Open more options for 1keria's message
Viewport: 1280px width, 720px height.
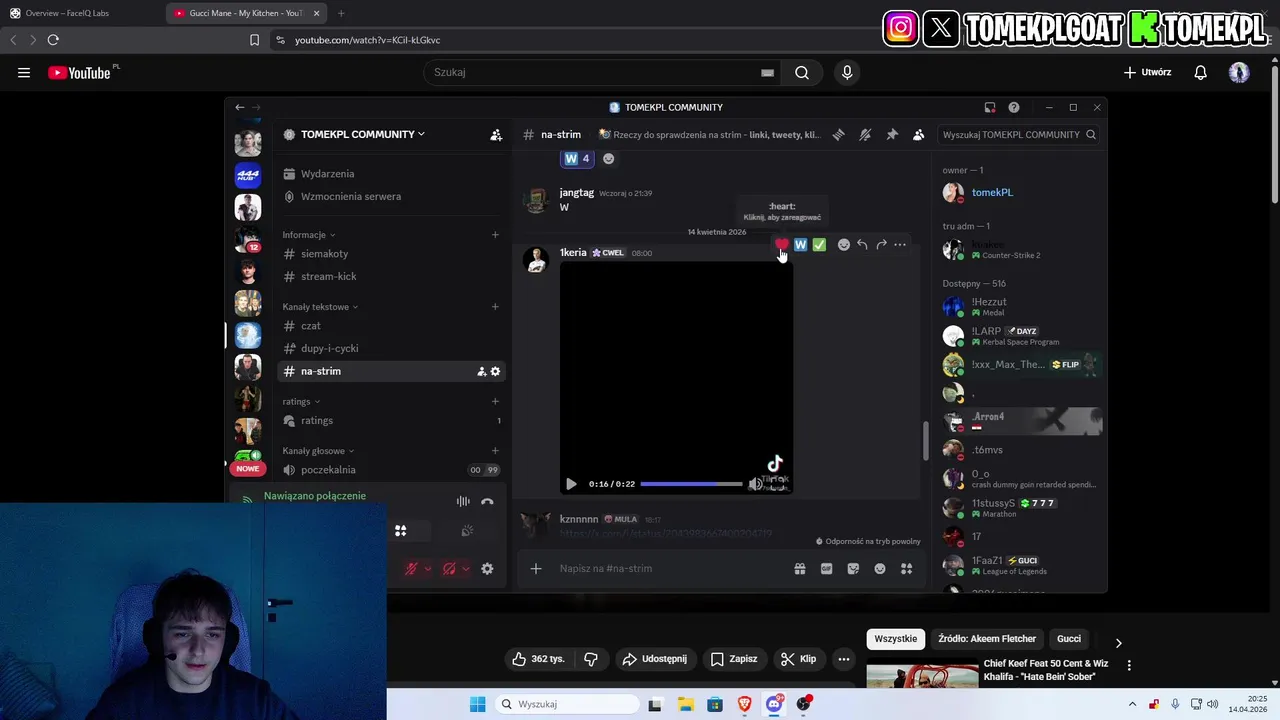click(900, 244)
